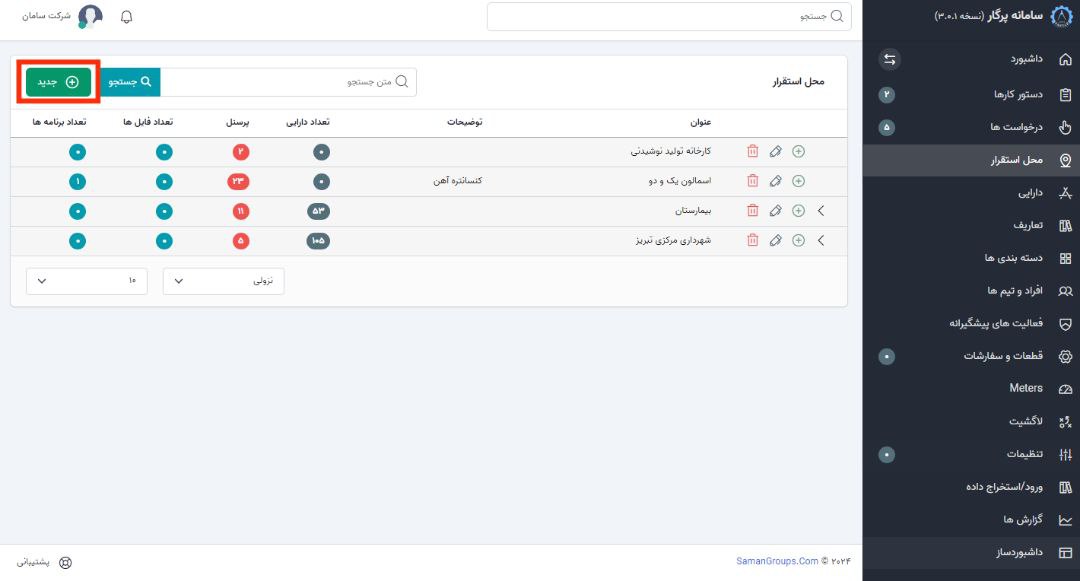Open داشبوردساز menu item
Viewport: 1080px width, 581px height.
point(971,552)
